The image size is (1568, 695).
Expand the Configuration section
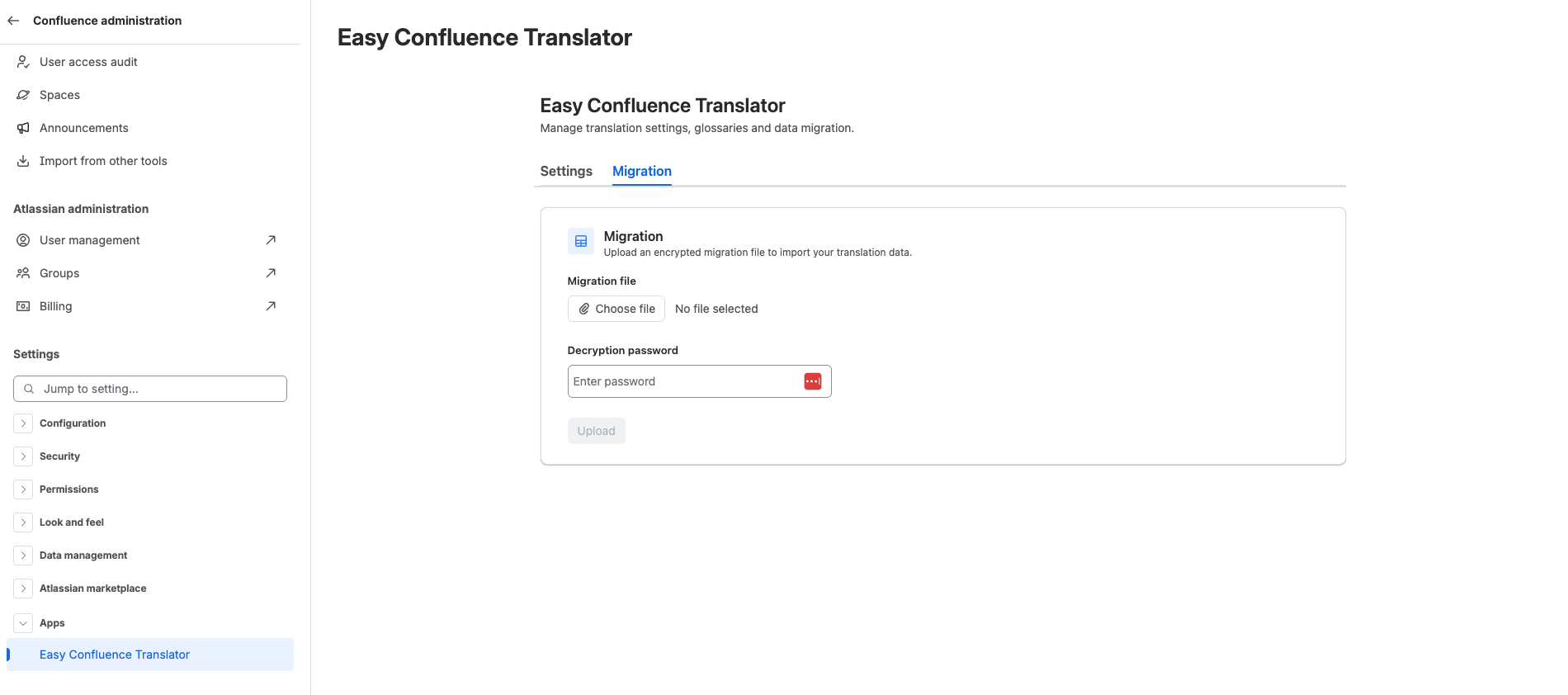coord(23,423)
